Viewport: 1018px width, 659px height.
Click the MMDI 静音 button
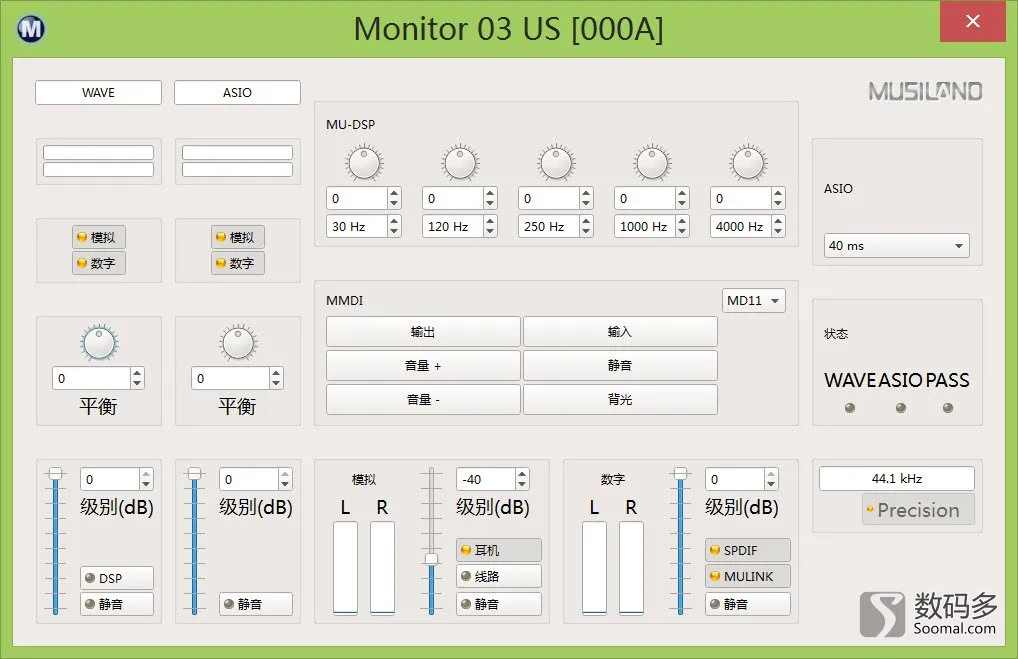coord(620,366)
